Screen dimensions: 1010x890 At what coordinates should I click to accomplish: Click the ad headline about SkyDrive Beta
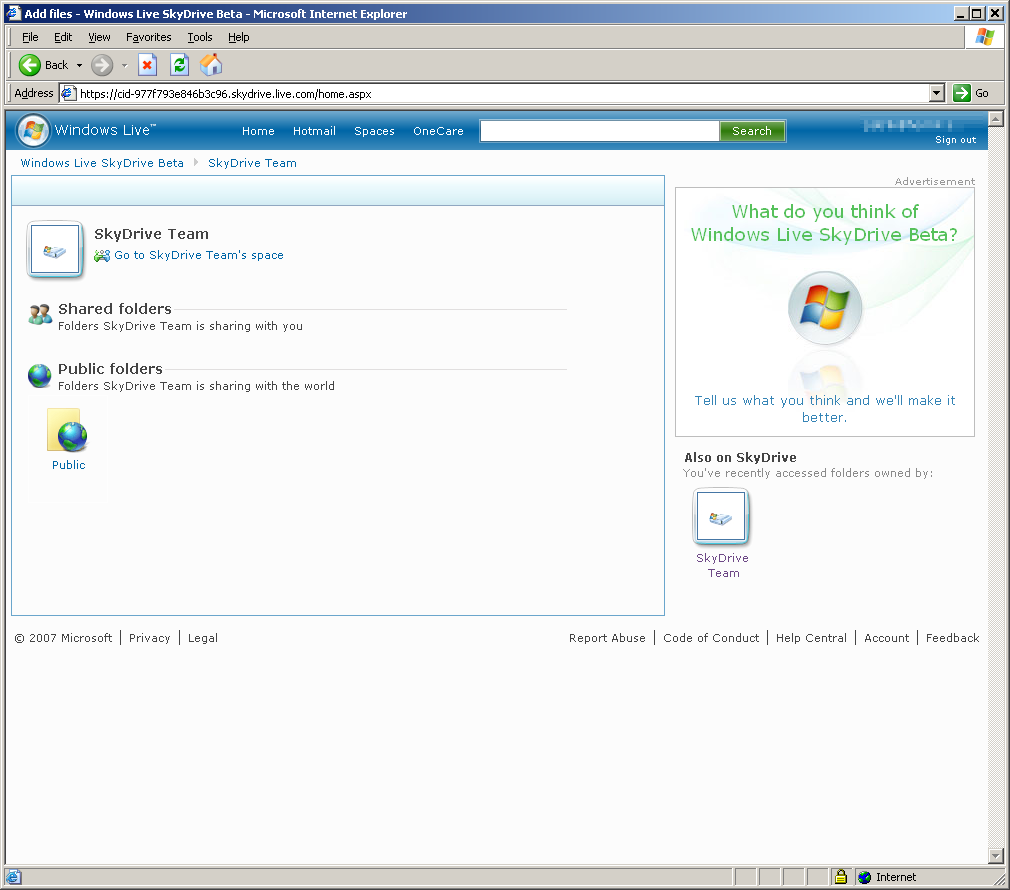pyautogui.click(x=824, y=223)
